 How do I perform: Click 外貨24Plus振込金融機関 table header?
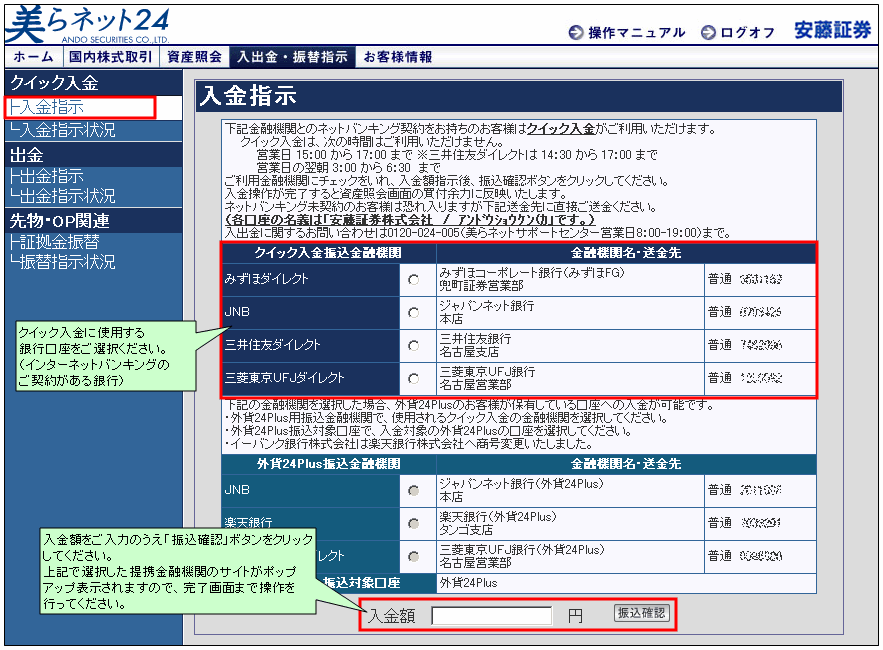click(x=329, y=464)
